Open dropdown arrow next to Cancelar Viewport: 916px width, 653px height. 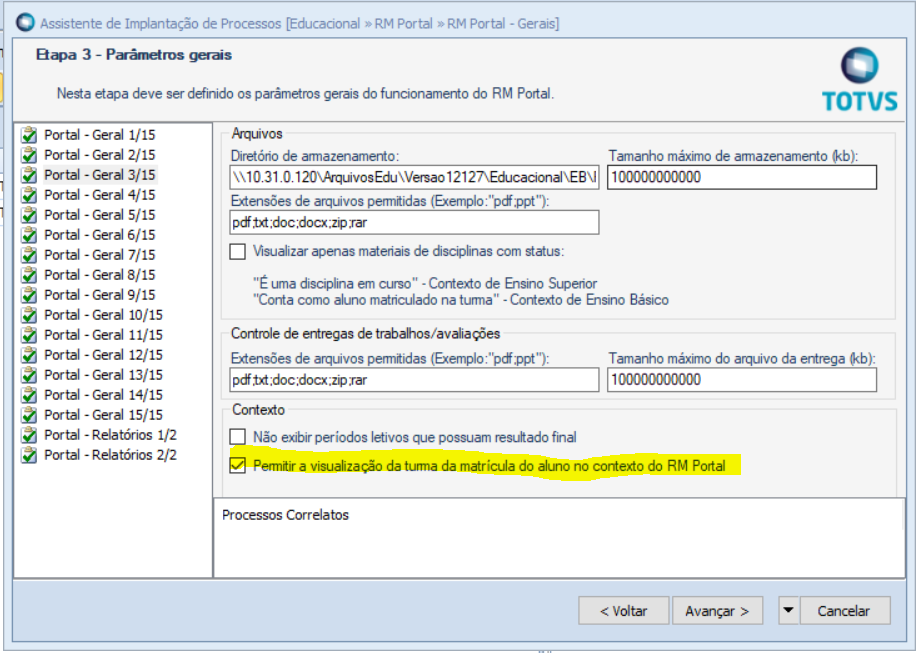[788, 611]
